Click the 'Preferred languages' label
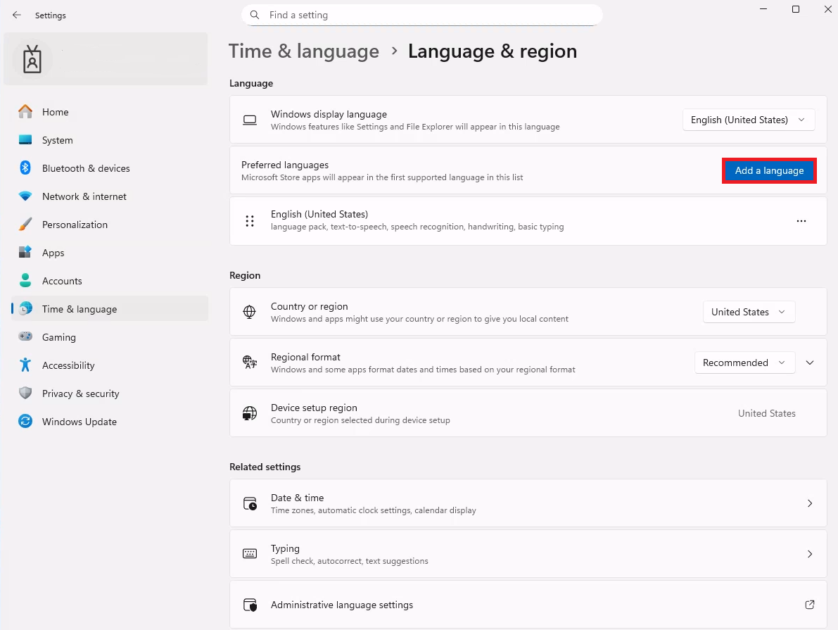The image size is (838, 630). click(x=284, y=165)
